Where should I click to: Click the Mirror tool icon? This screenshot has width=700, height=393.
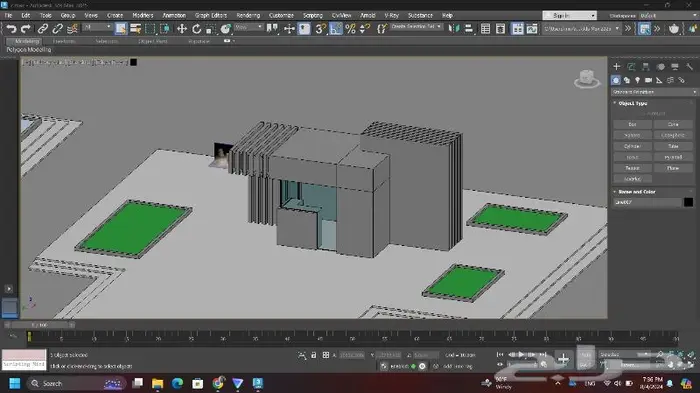(x=454, y=29)
